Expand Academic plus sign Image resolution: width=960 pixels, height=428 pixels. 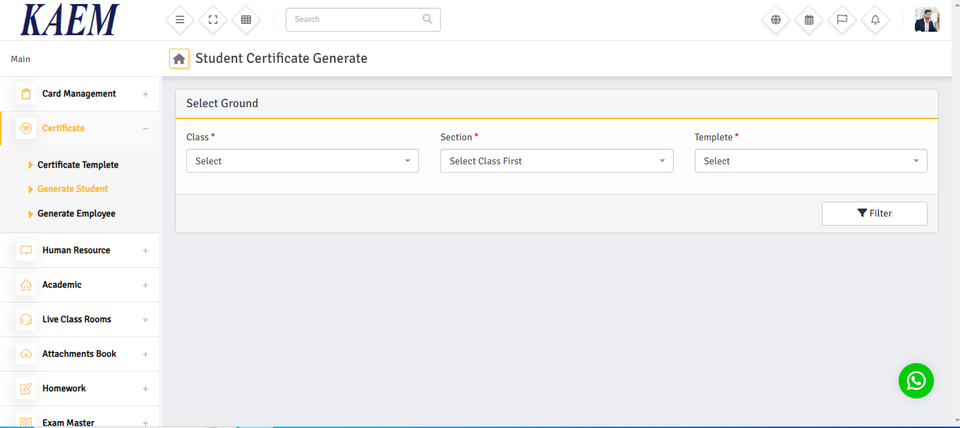pyautogui.click(x=145, y=285)
